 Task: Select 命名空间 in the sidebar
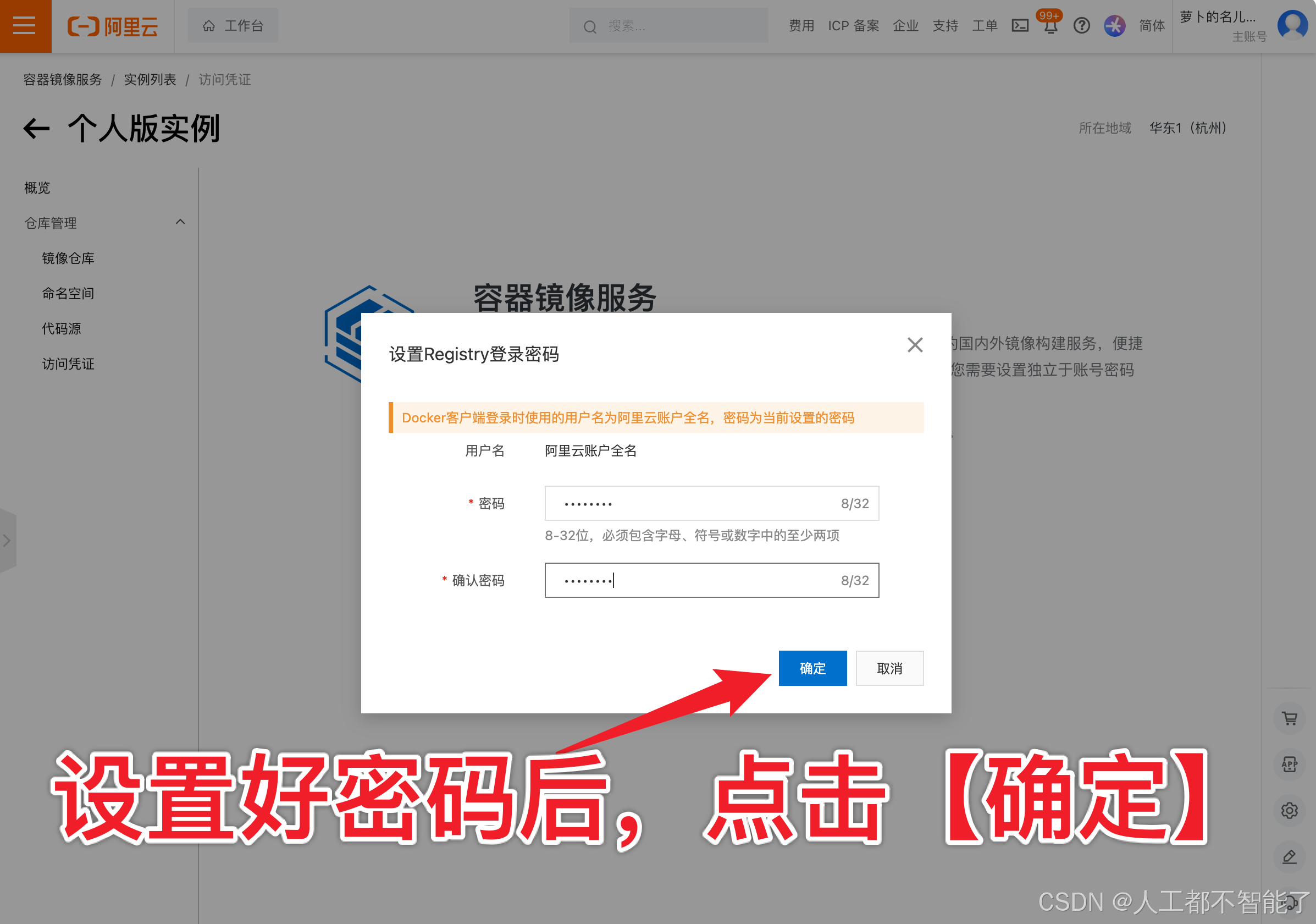click(x=68, y=293)
